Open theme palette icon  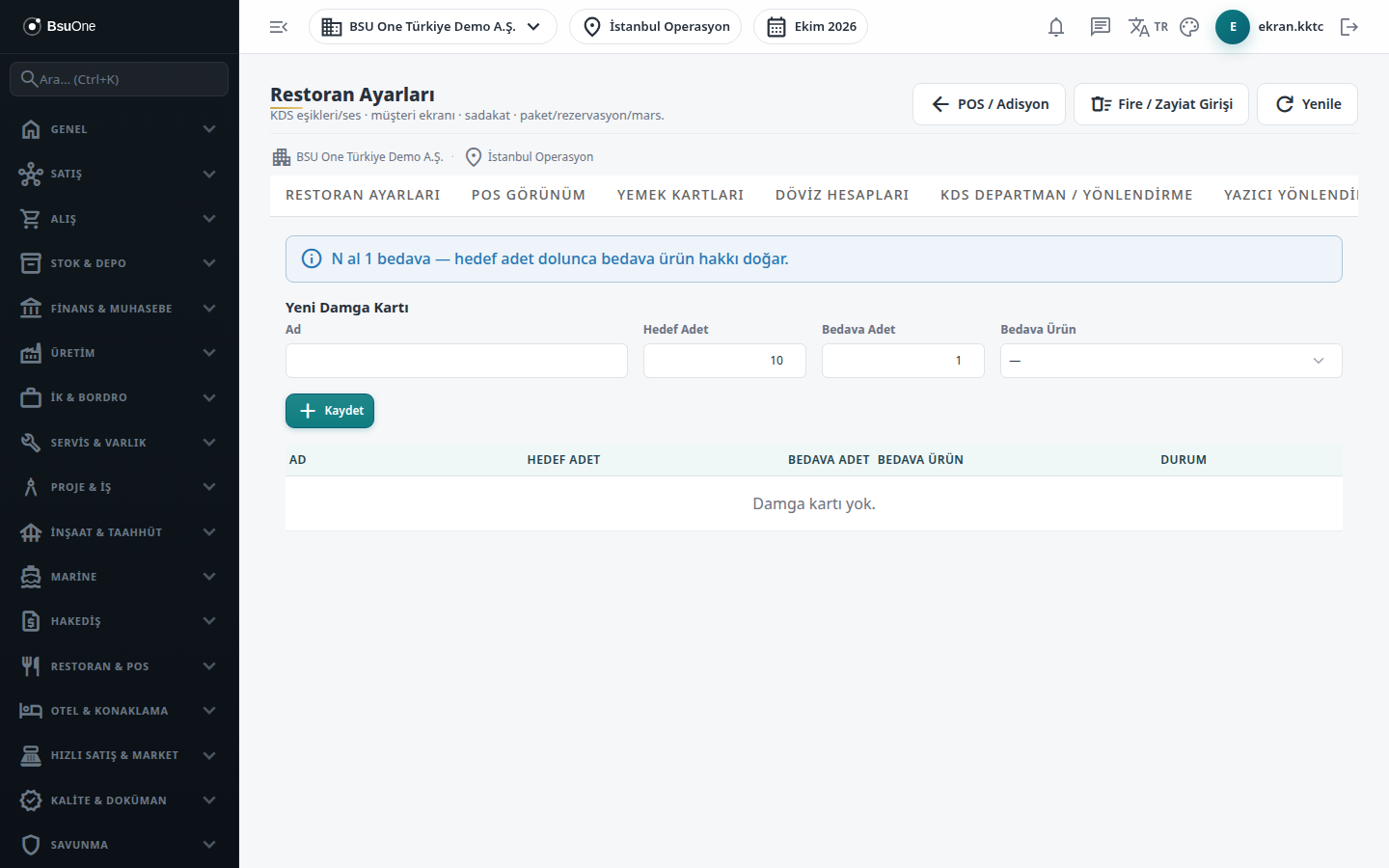click(x=1189, y=27)
